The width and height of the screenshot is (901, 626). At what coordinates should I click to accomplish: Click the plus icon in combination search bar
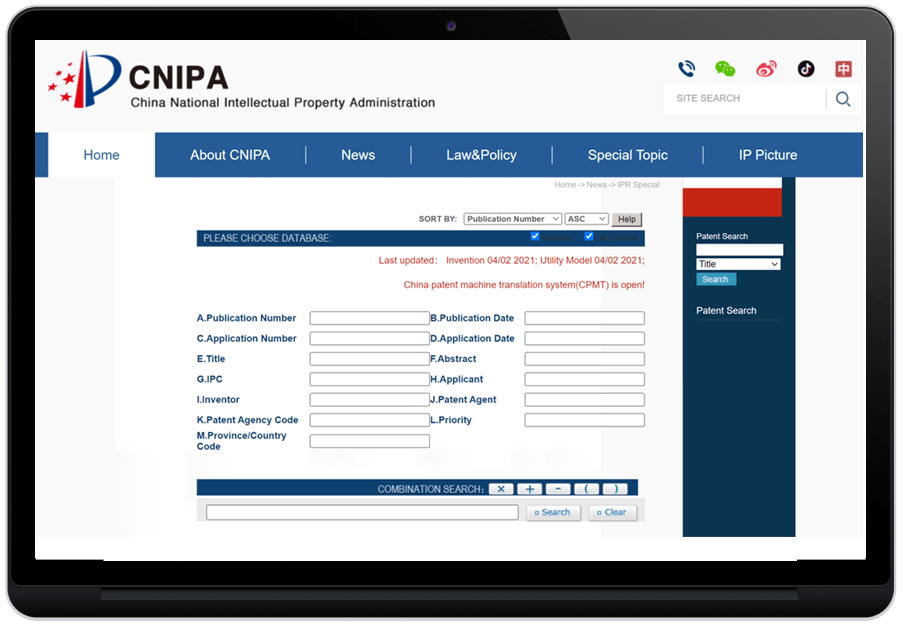[x=529, y=488]
